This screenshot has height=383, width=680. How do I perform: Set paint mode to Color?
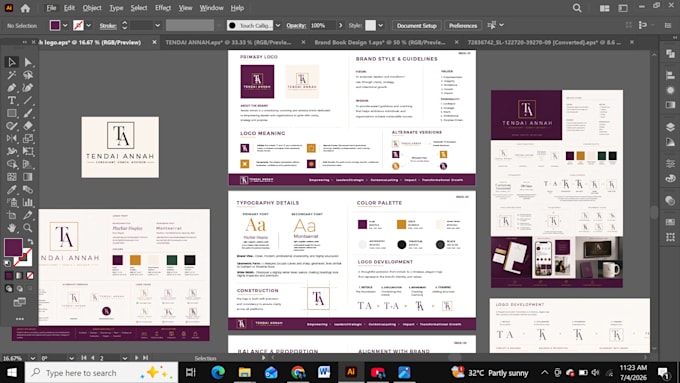point(9,275)
